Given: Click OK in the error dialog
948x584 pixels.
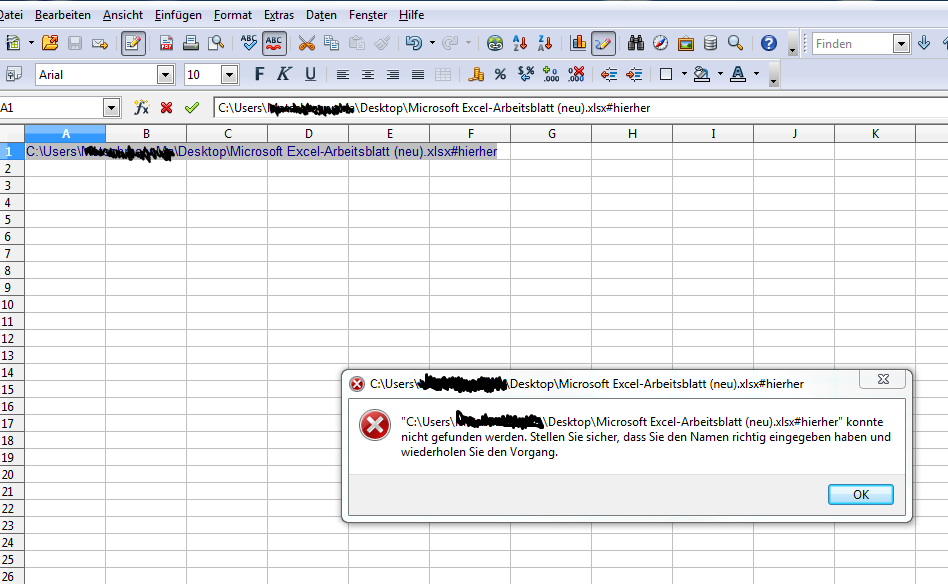Looking at the screenshot, I should pyautogui.click(x=860, y=495).
